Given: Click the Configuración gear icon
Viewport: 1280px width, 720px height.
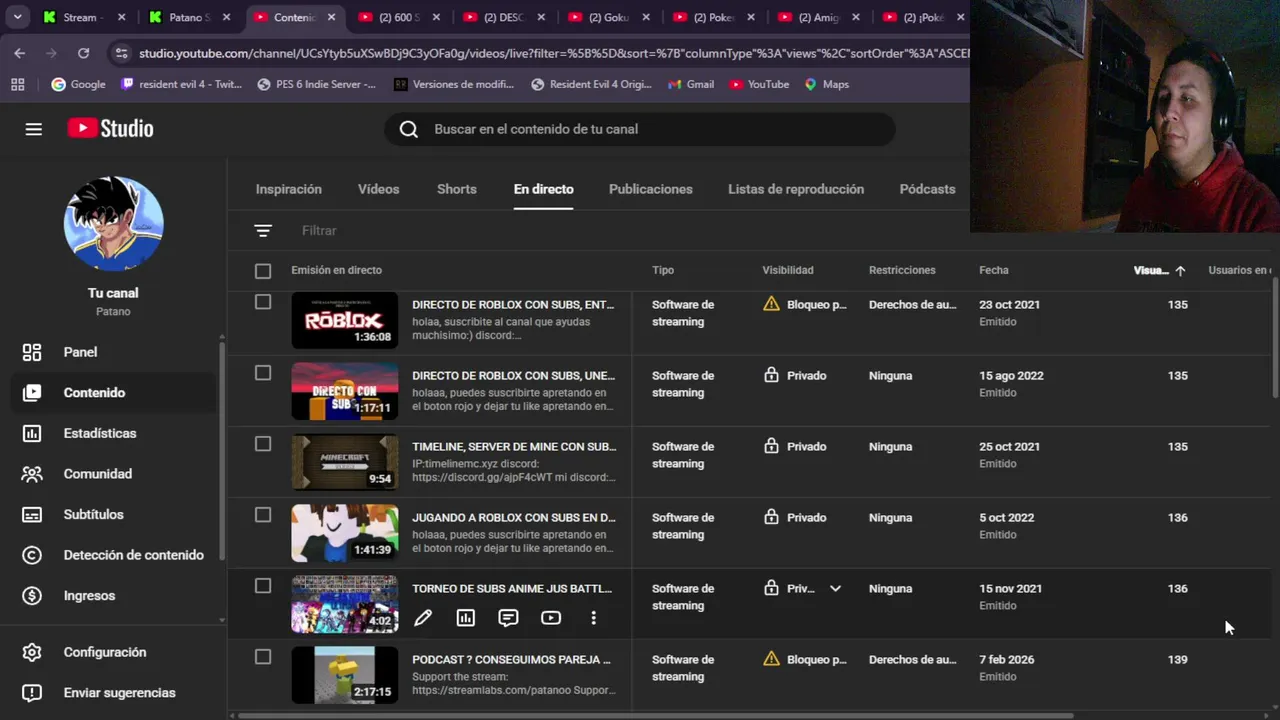Looking at the screenshot, I should tap(32, 652).
